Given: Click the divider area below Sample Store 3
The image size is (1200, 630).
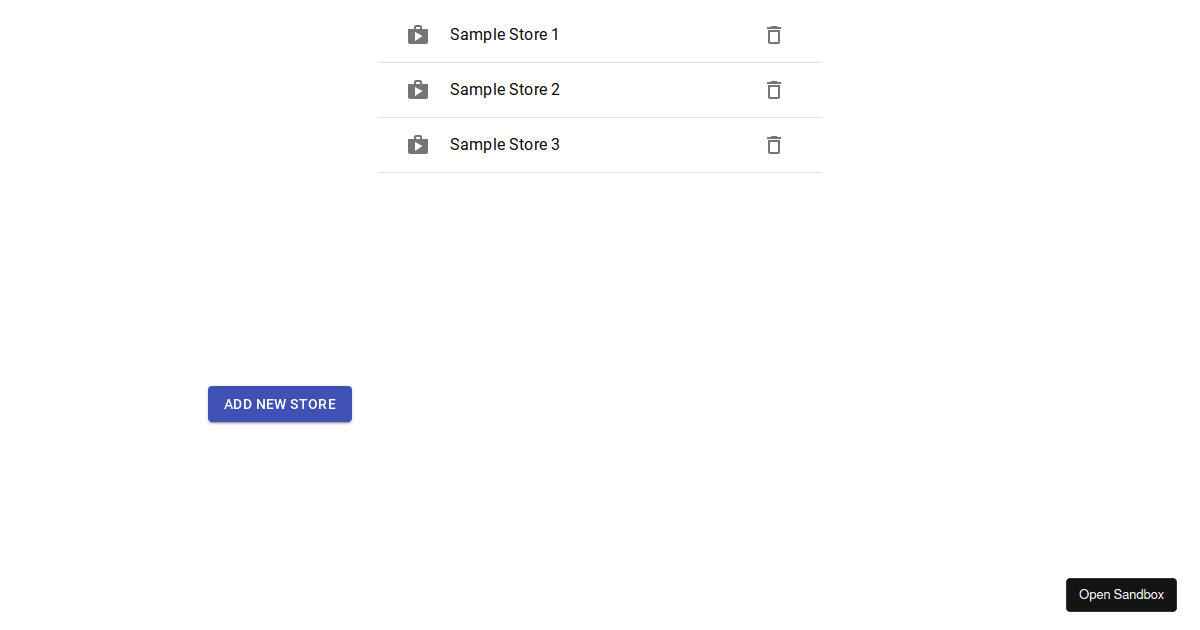Looking at the screenshot, I should click(600, 172).
